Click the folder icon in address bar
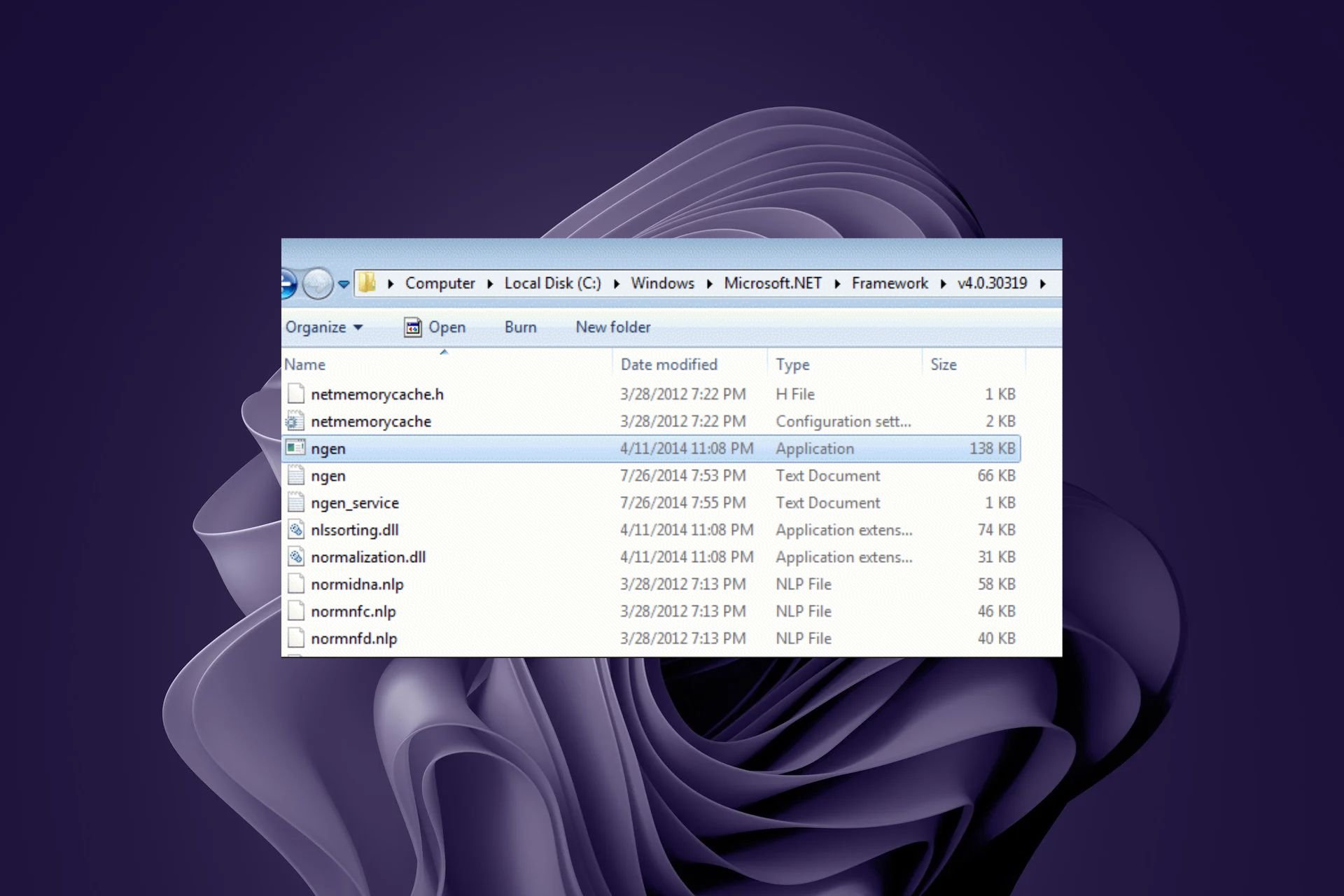 [x=367, y=283]
